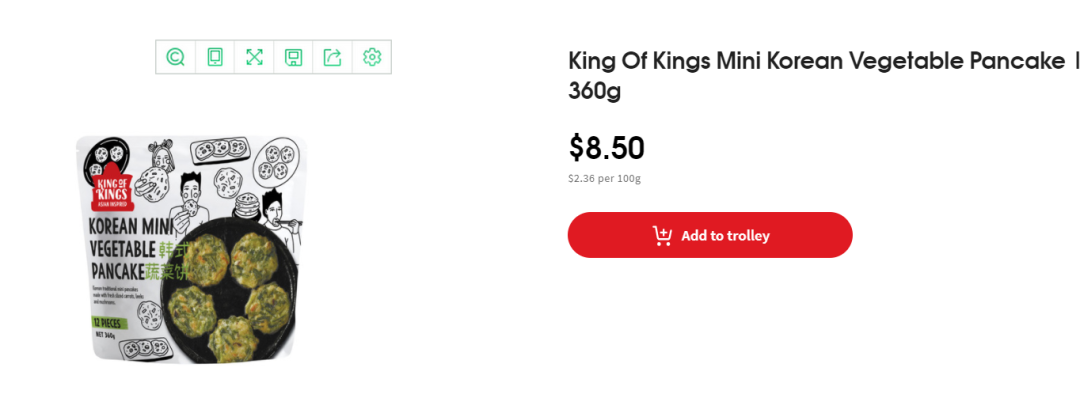The width and height of the screenshot is (1080, 394).
Task: Click the Add to trolley label text
Action: tap(725, 236)
